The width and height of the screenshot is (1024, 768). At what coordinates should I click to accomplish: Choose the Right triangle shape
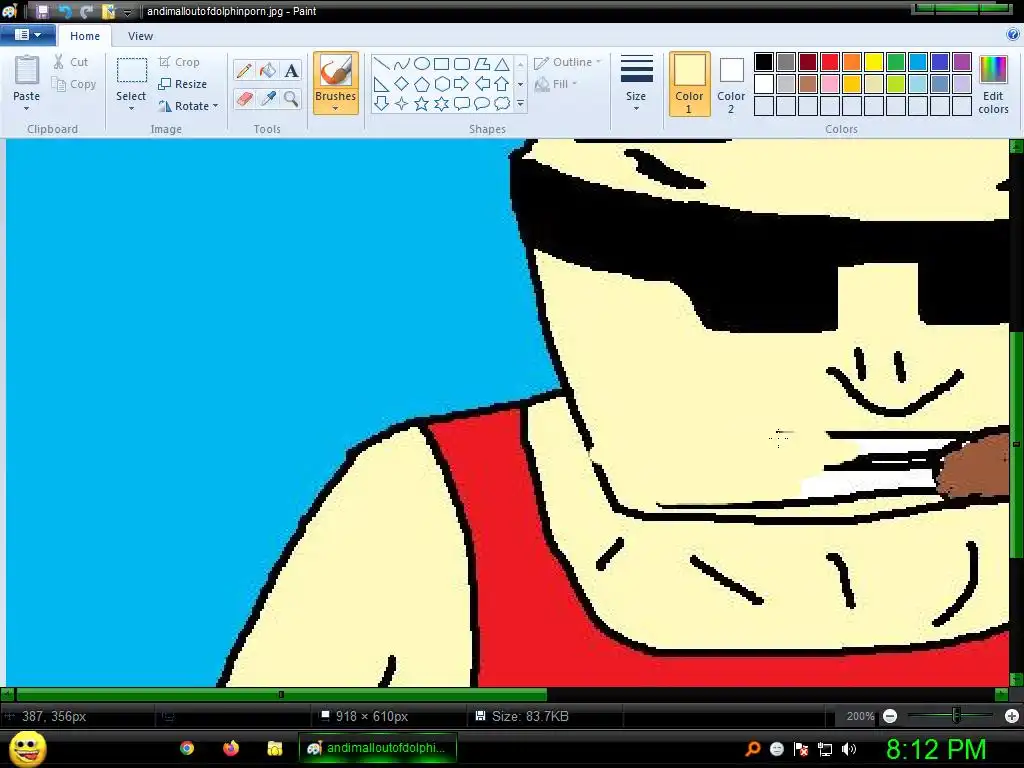point(382,84)
